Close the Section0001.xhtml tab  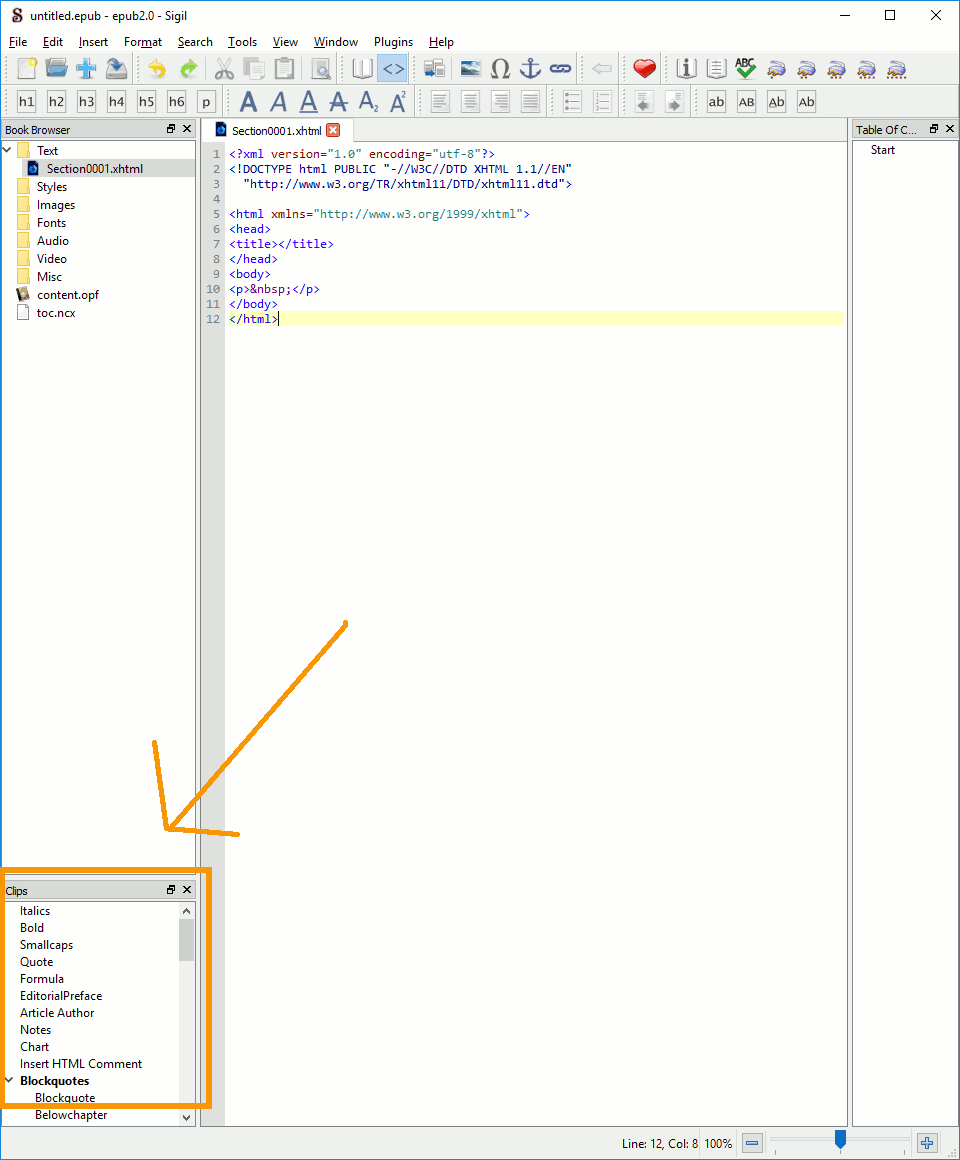pyautogui.click(x=334, y=130)
